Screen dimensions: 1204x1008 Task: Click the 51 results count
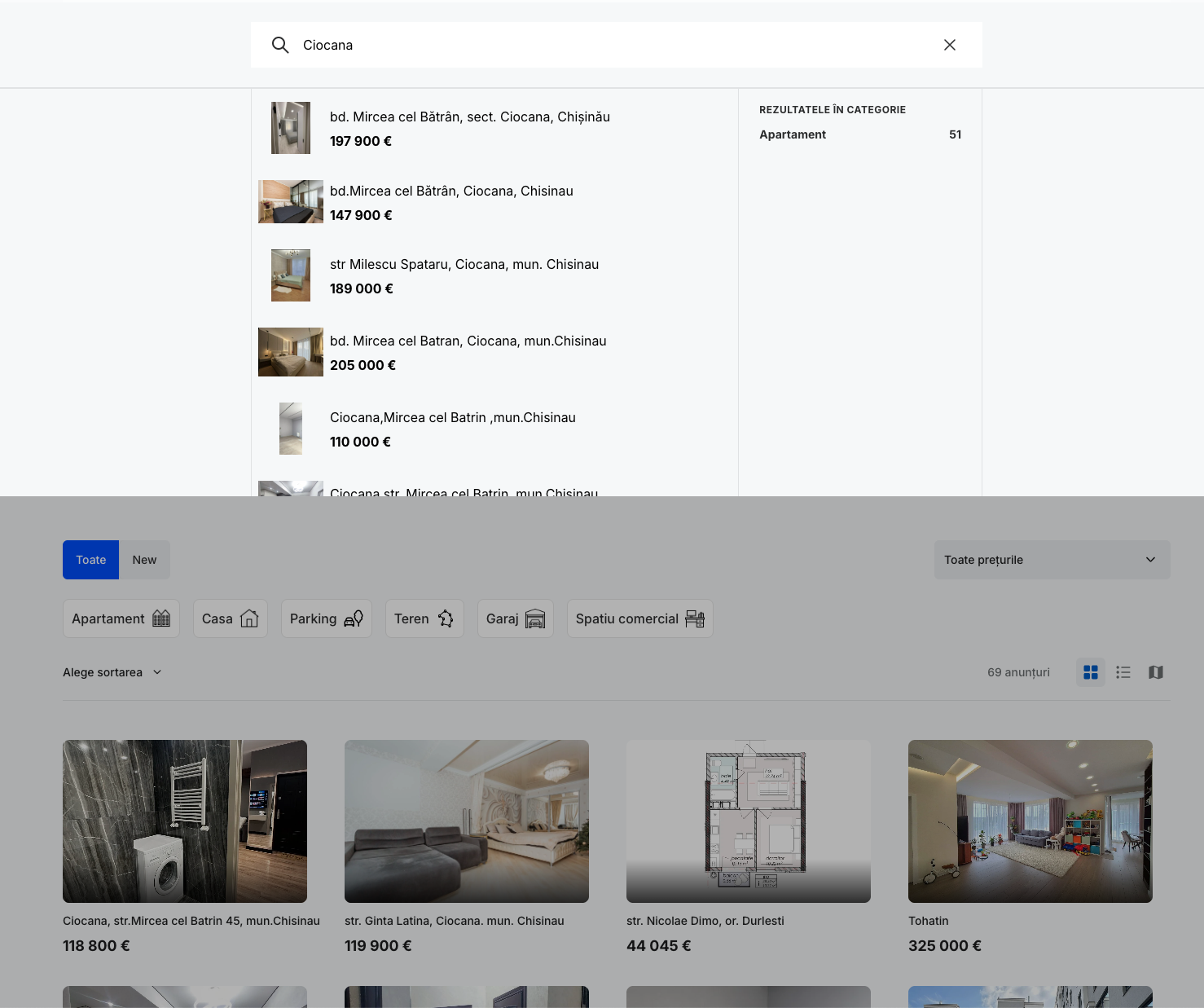956,134
